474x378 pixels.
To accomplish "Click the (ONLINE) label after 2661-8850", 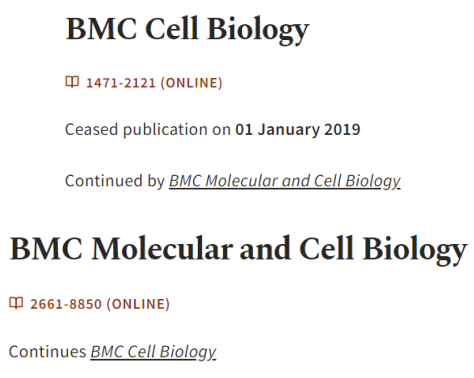I will pos(138,304).
